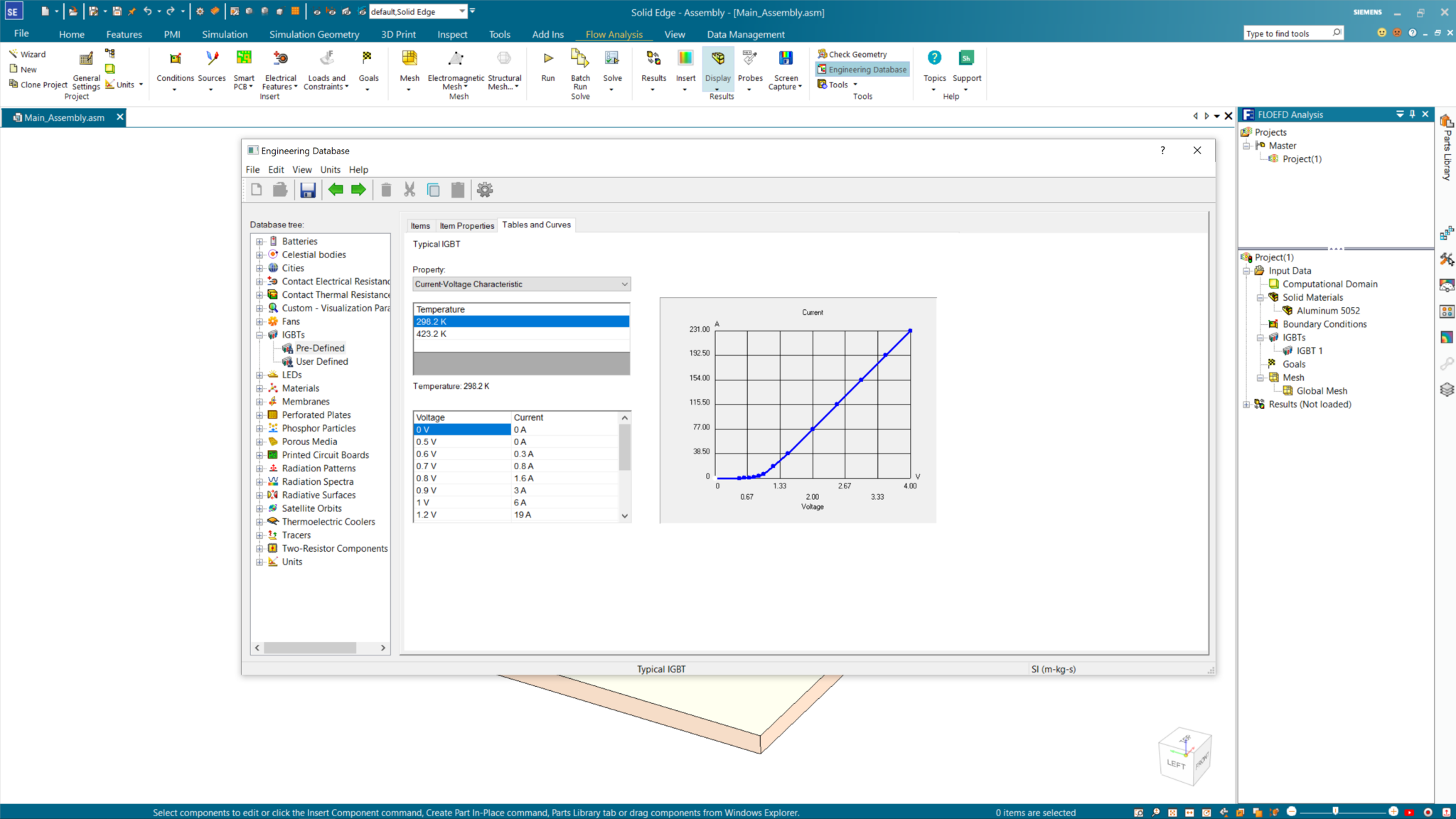
Task: Open database settings via the gear icon
Action: pos(484,189)
